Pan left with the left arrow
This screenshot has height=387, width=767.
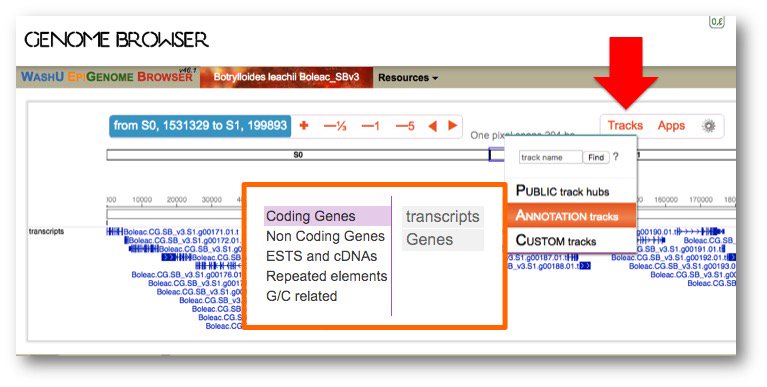pos(432,126)
